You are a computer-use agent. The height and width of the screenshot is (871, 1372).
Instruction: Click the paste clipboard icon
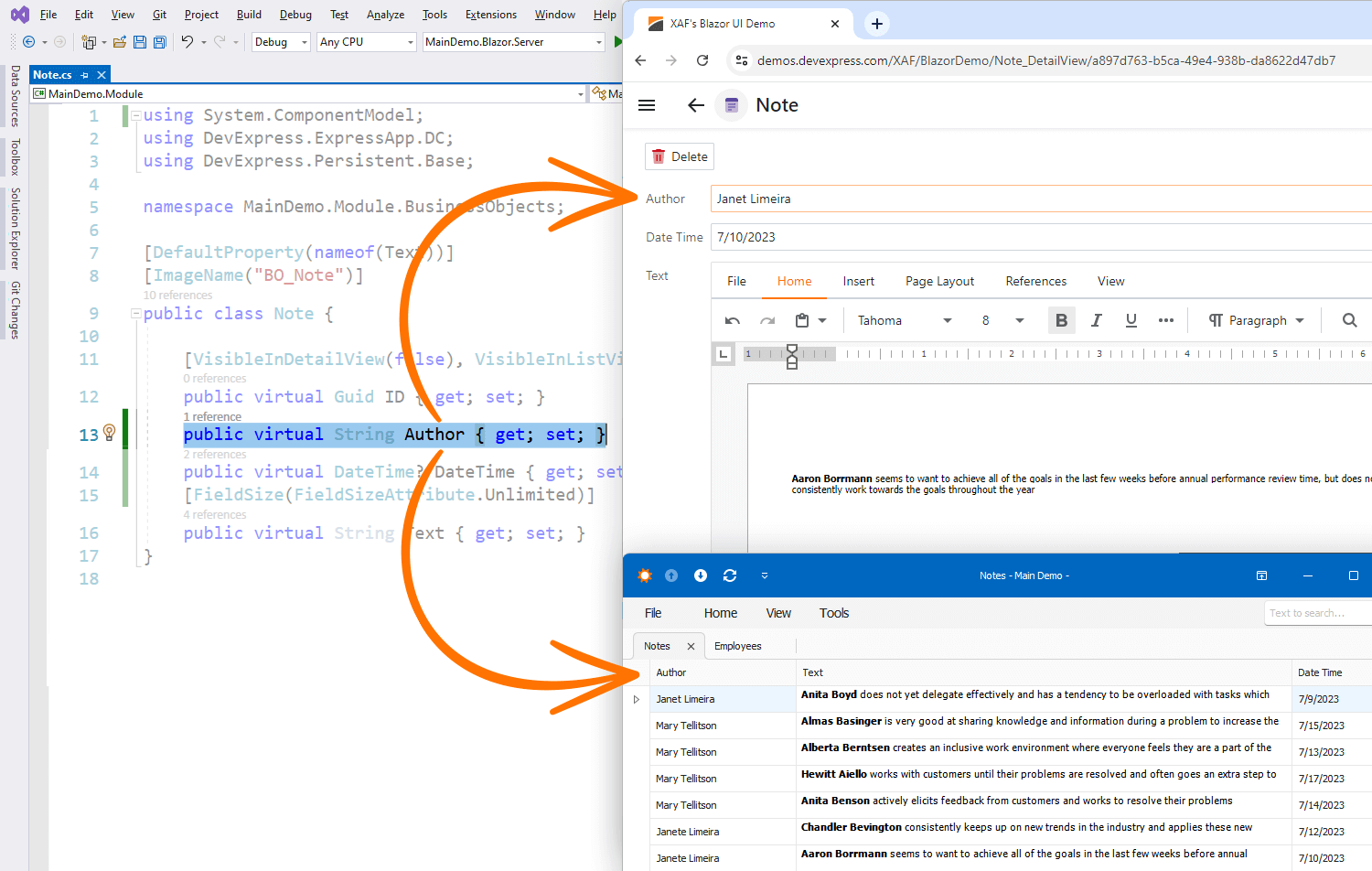pos(802,320)
